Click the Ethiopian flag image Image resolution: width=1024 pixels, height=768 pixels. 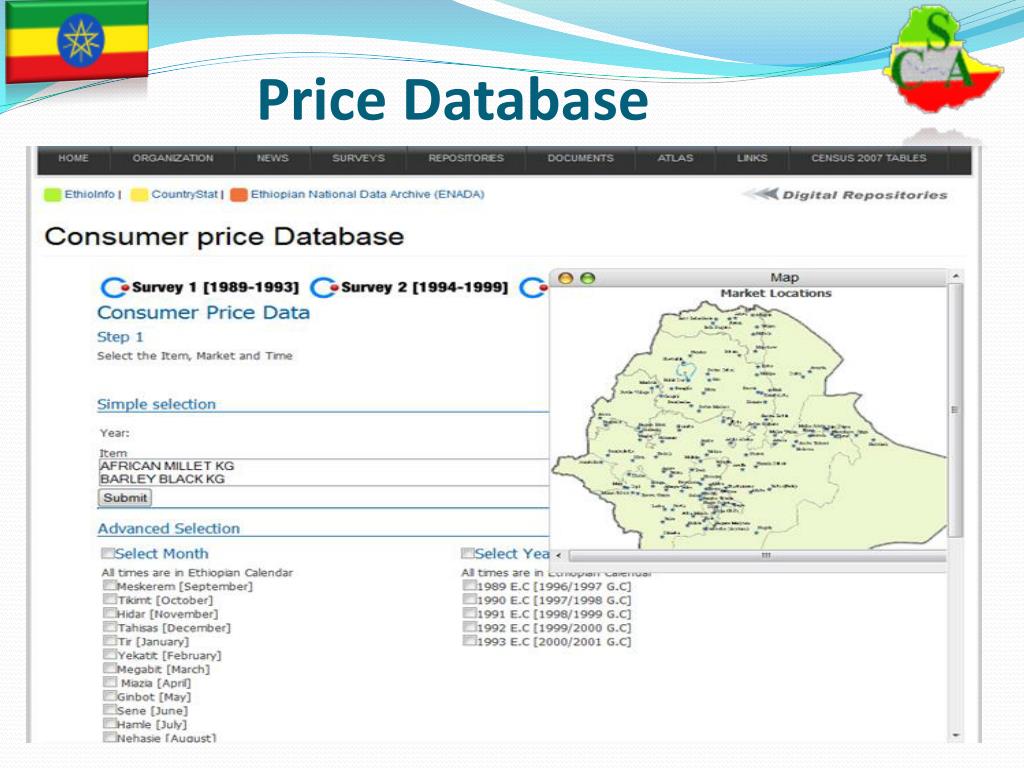77,41
